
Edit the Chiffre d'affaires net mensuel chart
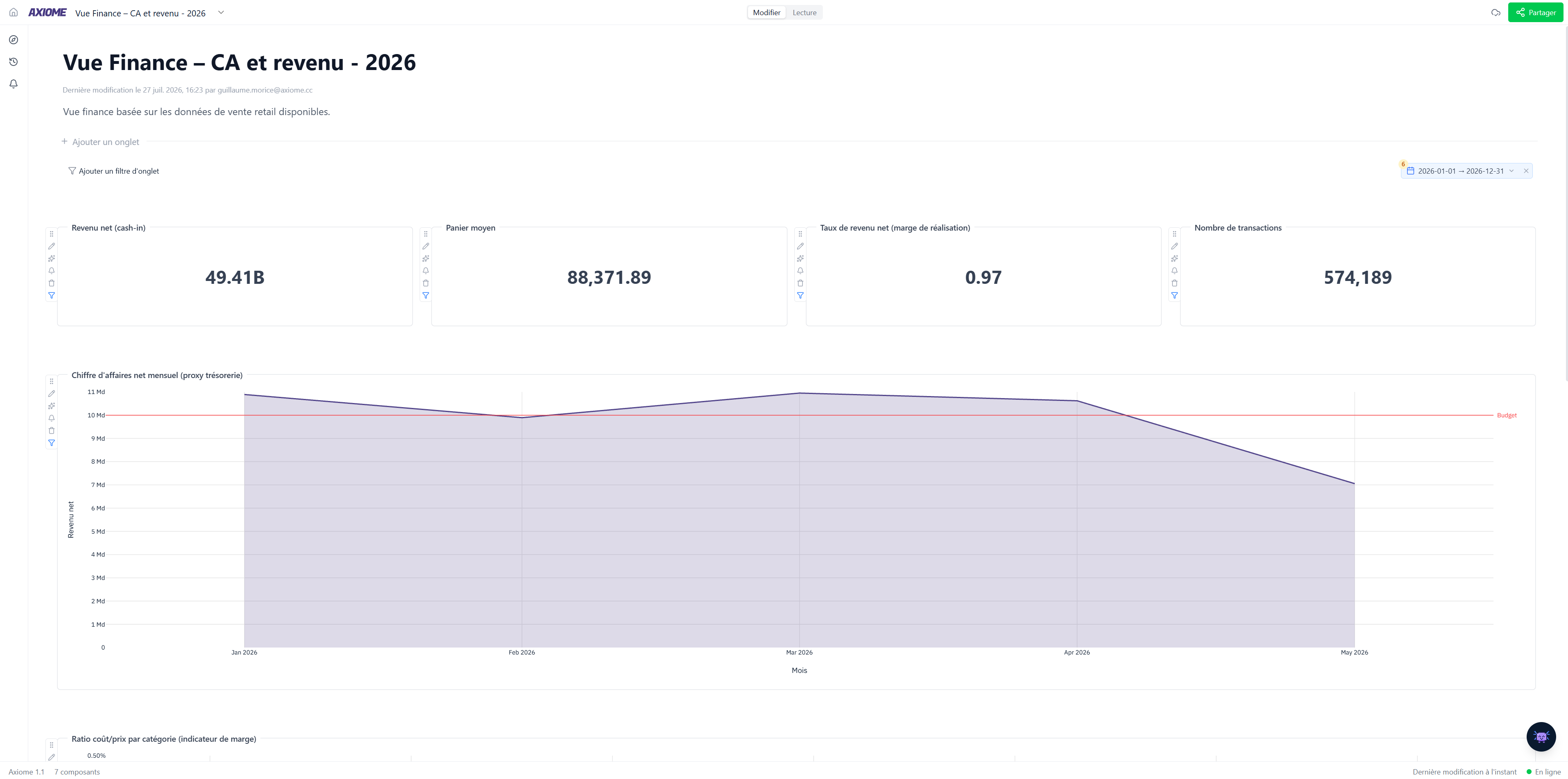(51, 394)
